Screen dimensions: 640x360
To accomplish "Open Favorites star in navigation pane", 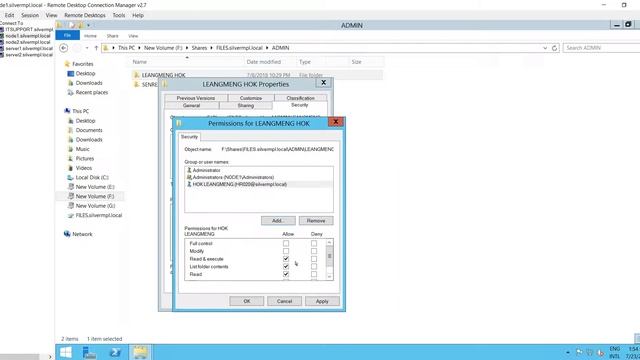I will [67, 64].
